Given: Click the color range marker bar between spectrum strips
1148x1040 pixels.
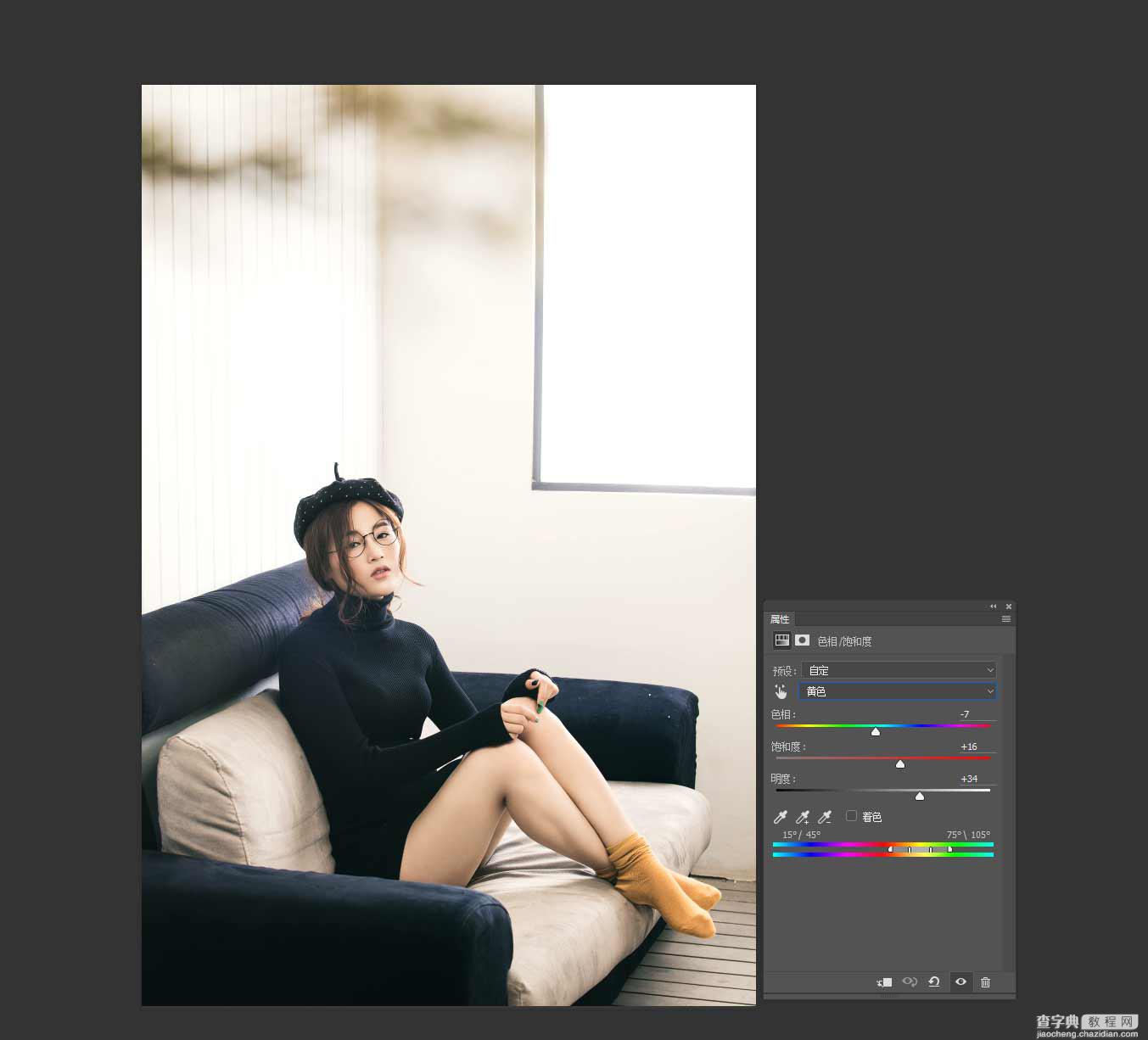Looking at the screenshot, I should coord(920,849).
